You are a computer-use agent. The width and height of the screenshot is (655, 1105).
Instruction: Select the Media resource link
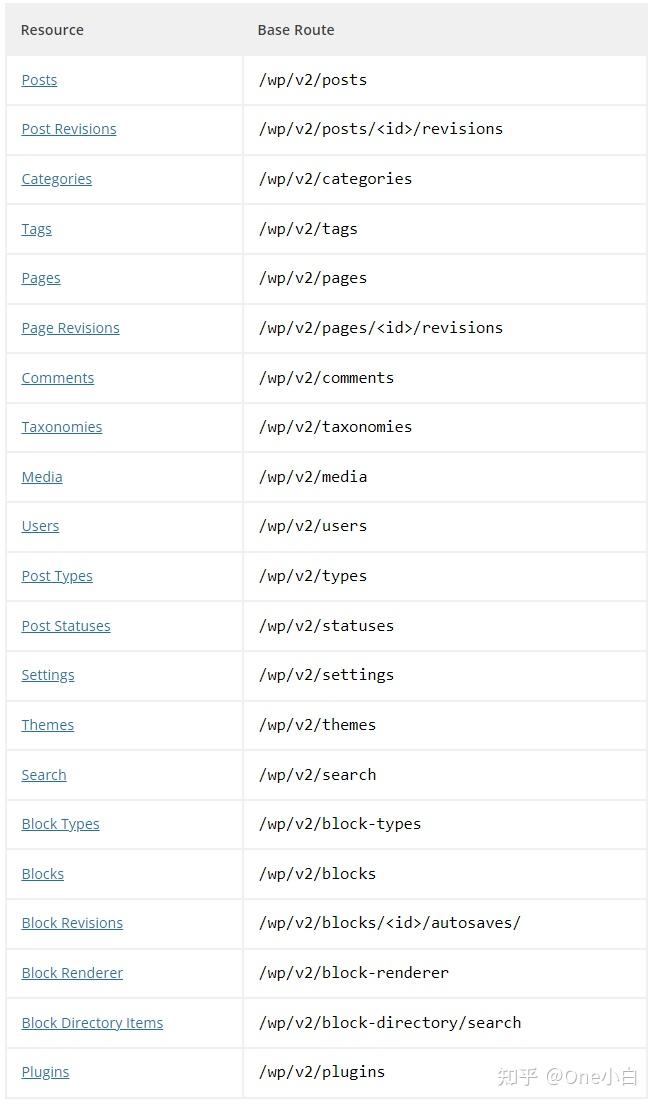(42, 478)
